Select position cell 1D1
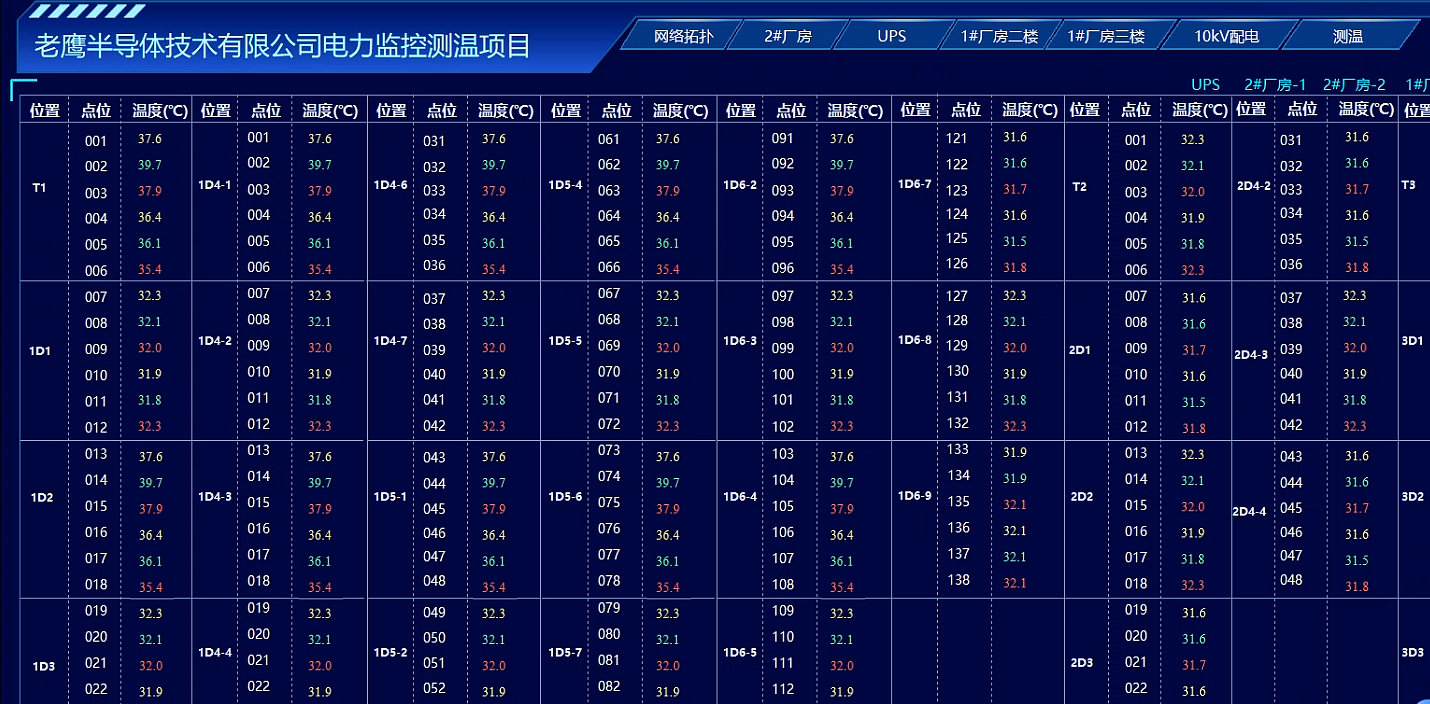Image resolution: width=1430 pixels, height=704 pixels. [40, 352]
